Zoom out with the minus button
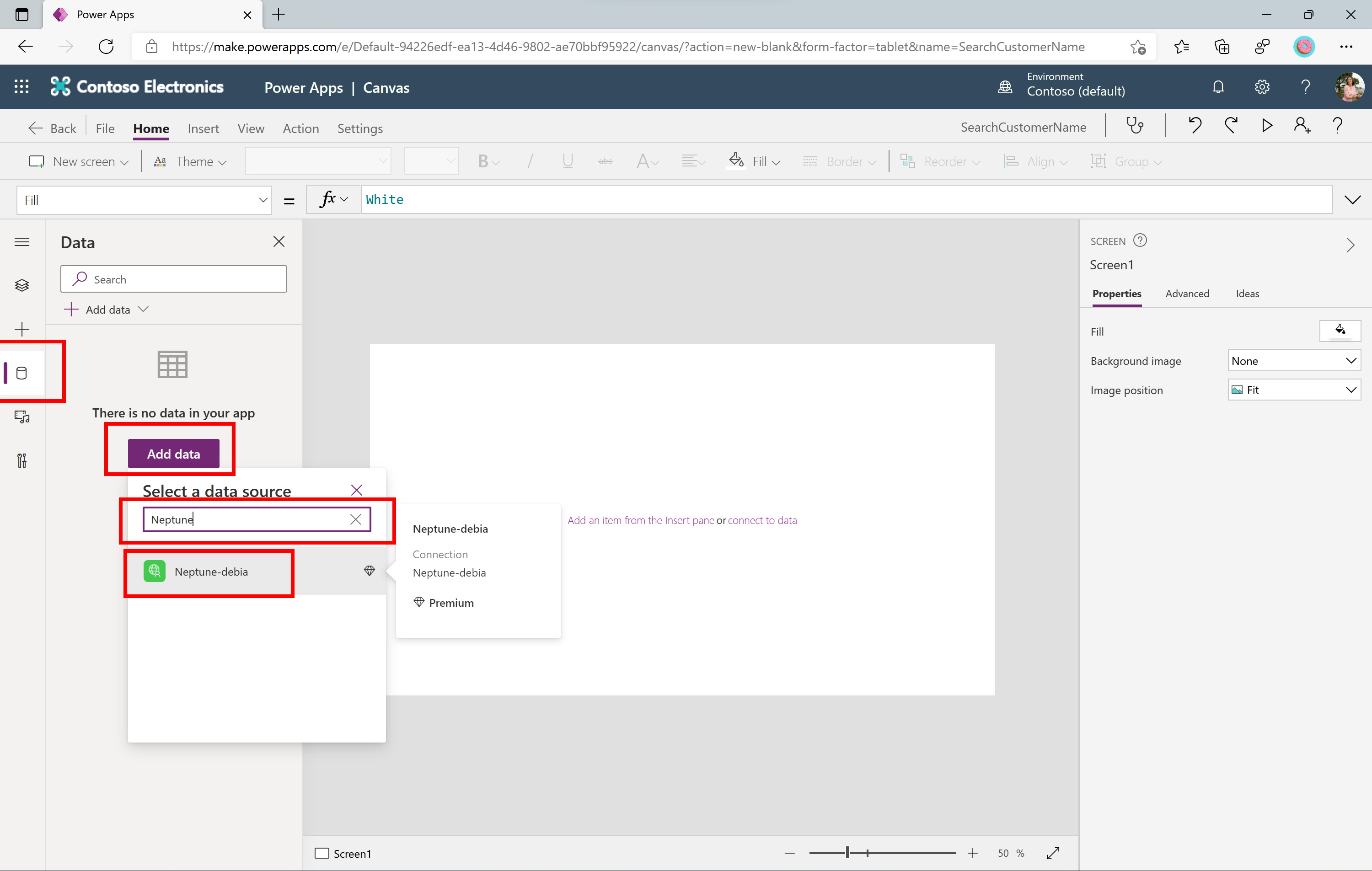This screenshot has width=1372, height=871. click(x=790, y=853)
